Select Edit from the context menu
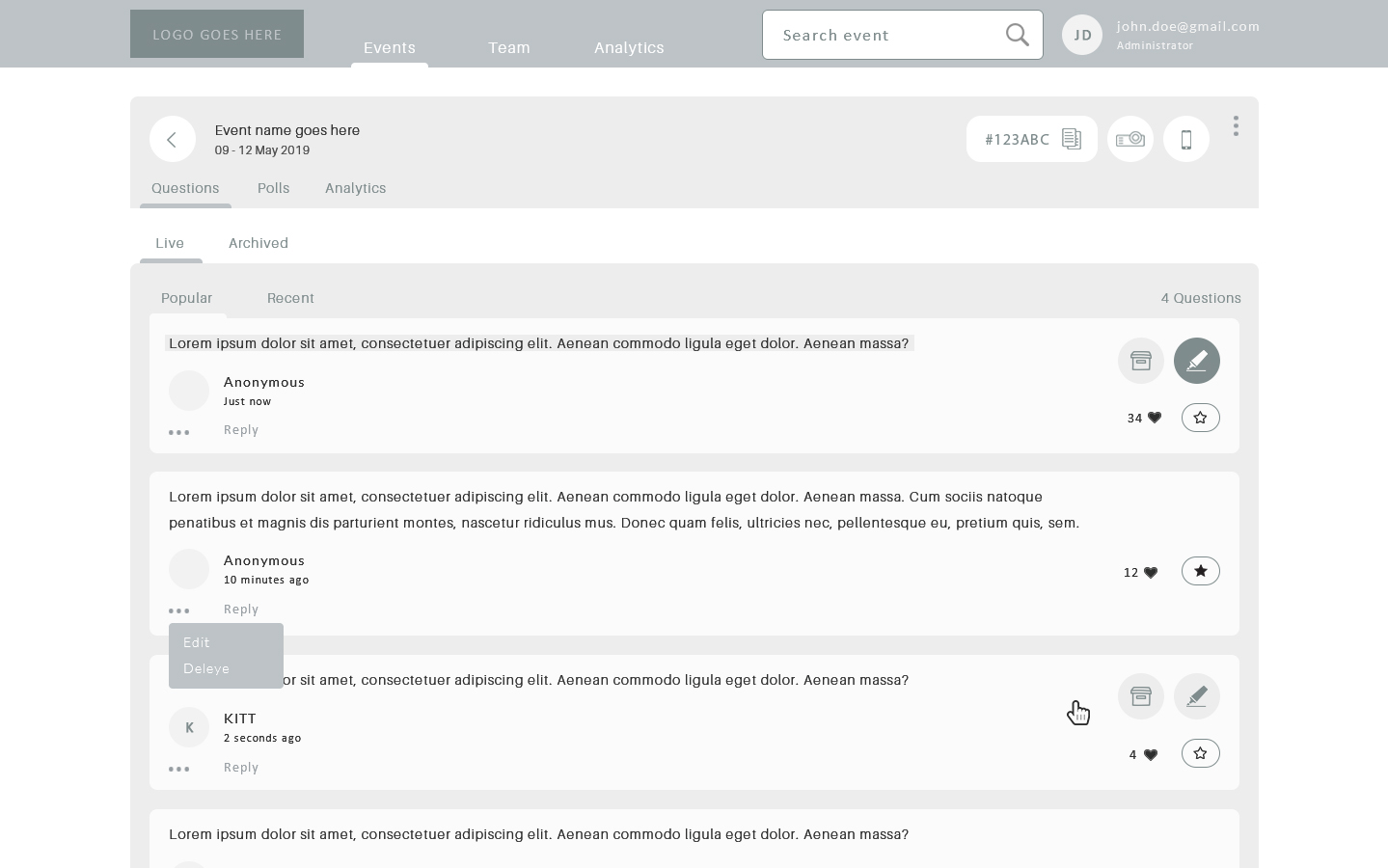The height and width of the screenshot is (868, 1388). [197, 642]
